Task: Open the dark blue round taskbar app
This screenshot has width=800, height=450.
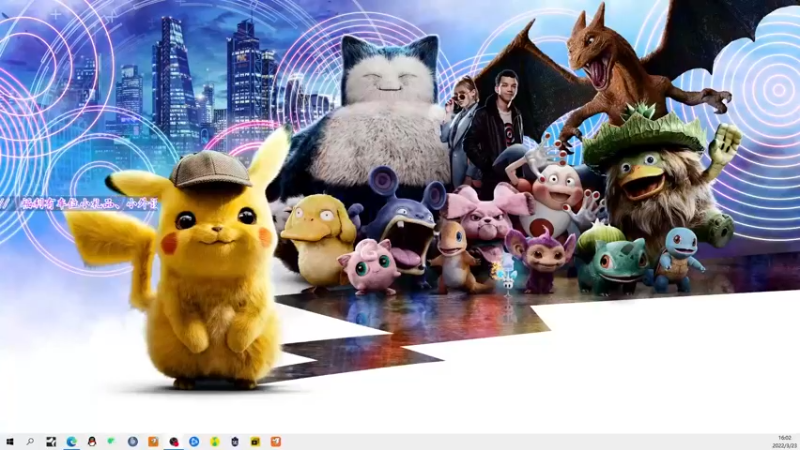Action: 133,442
